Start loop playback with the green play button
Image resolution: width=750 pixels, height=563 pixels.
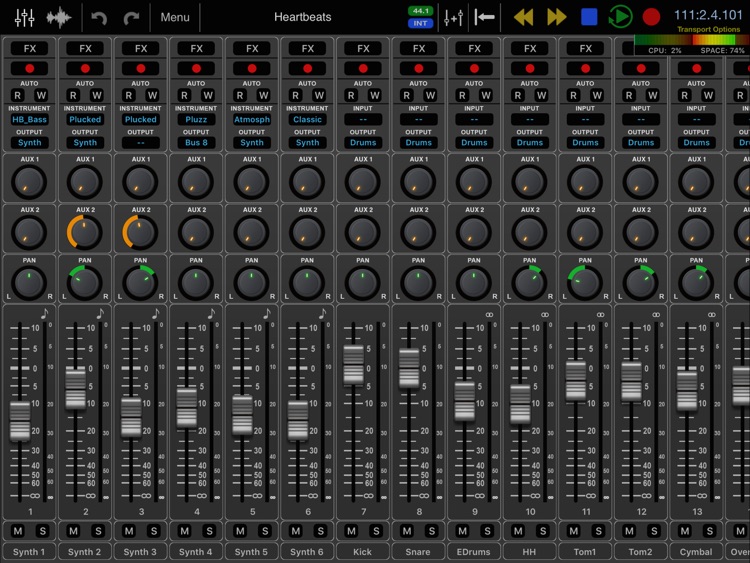pos(620,17)
